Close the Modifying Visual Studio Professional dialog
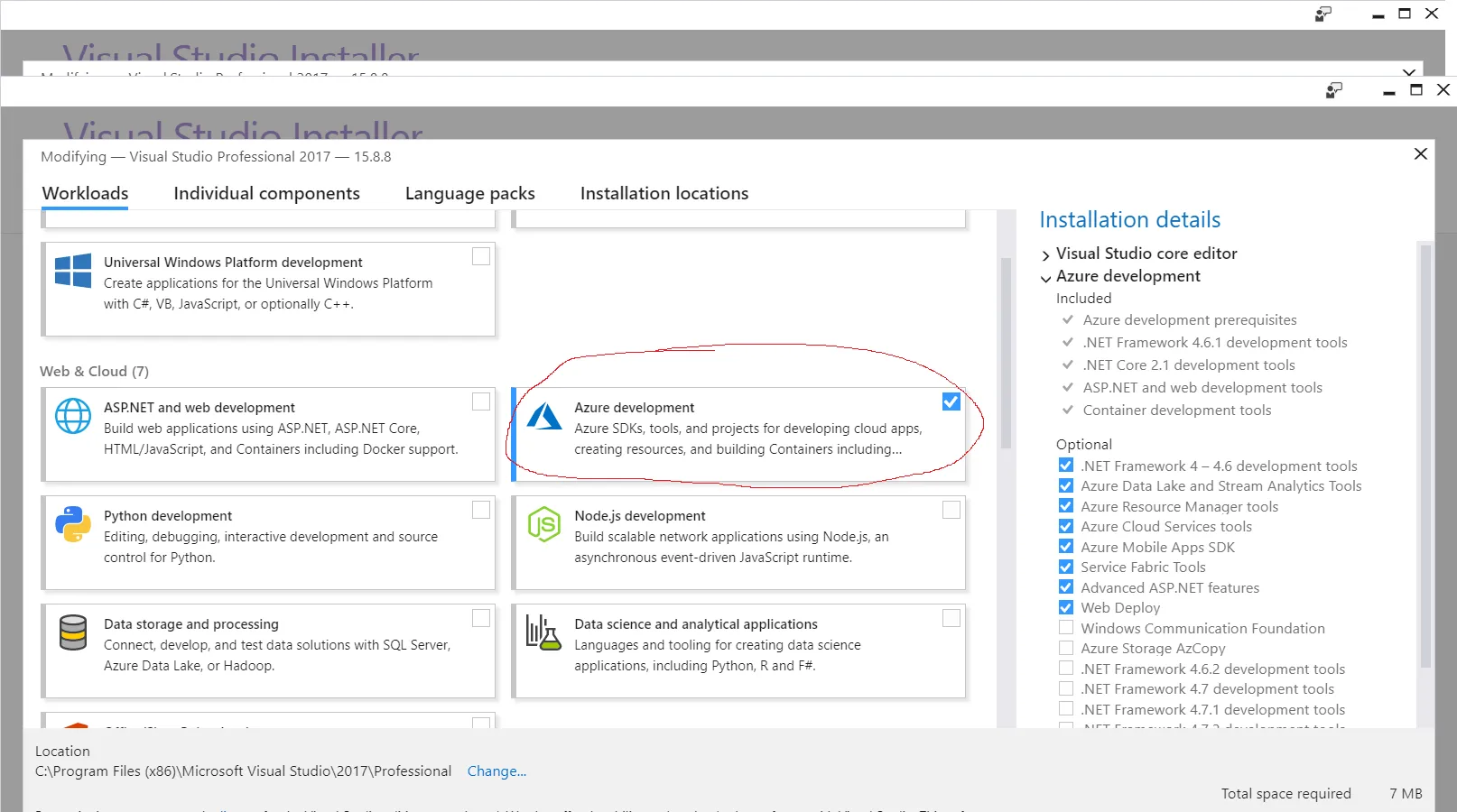 point(1421,154)
